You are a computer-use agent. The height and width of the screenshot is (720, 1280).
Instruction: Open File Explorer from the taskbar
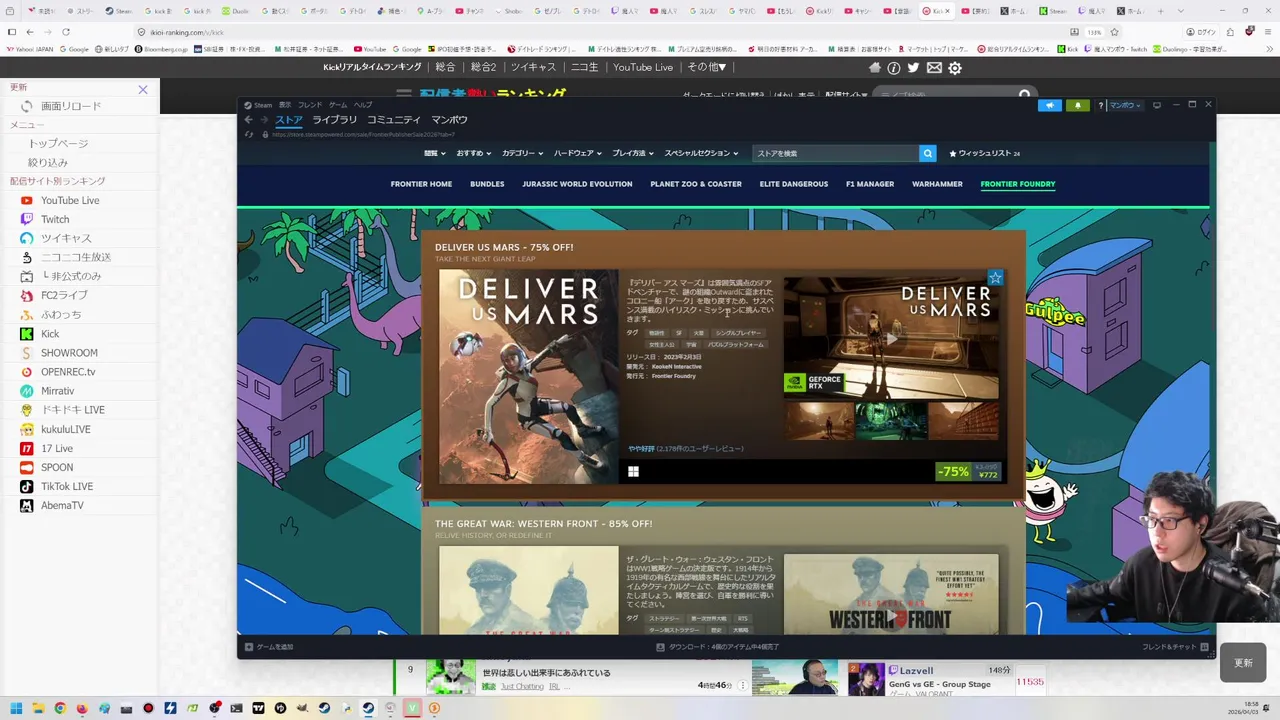coord(38,708)
